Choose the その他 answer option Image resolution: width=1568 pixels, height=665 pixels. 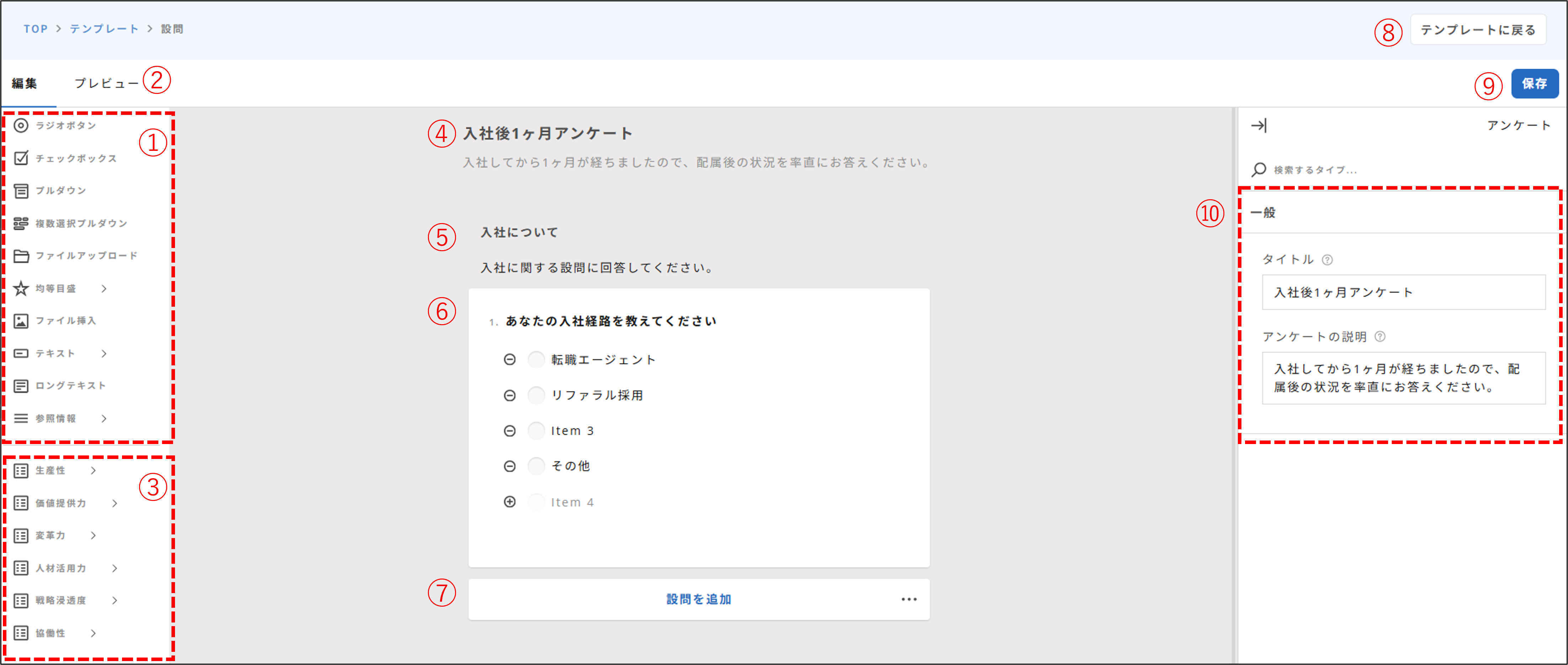click(536, 466)
